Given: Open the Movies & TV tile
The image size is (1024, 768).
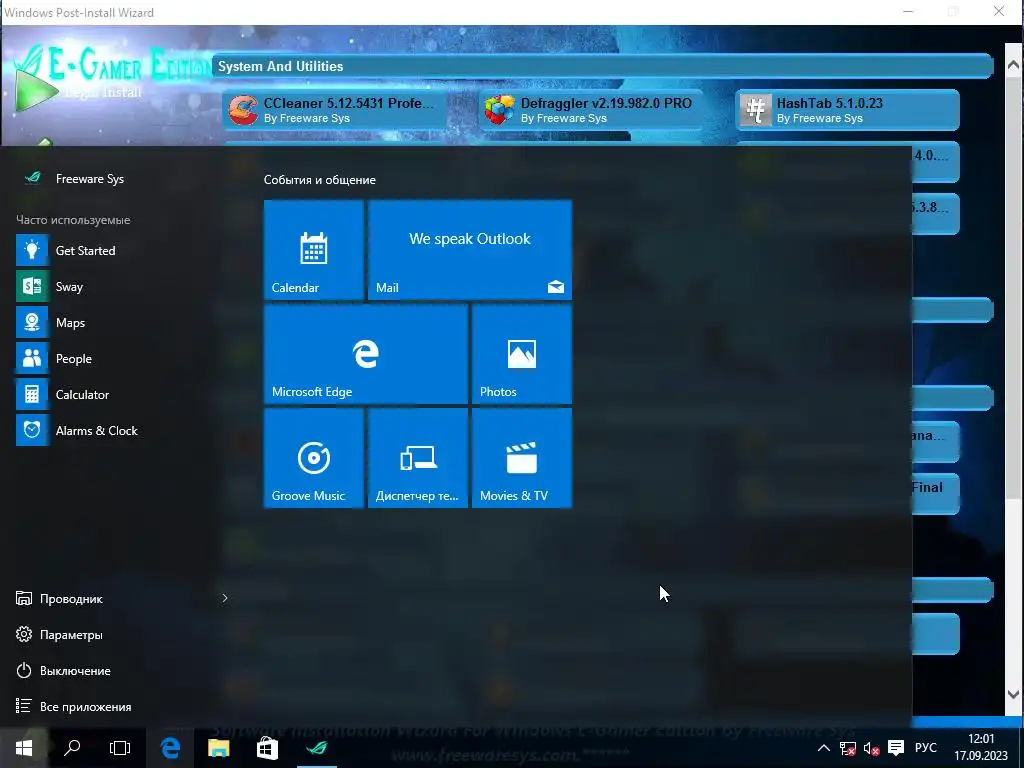Looking at the screenshot, I should [x=522, y=458].
